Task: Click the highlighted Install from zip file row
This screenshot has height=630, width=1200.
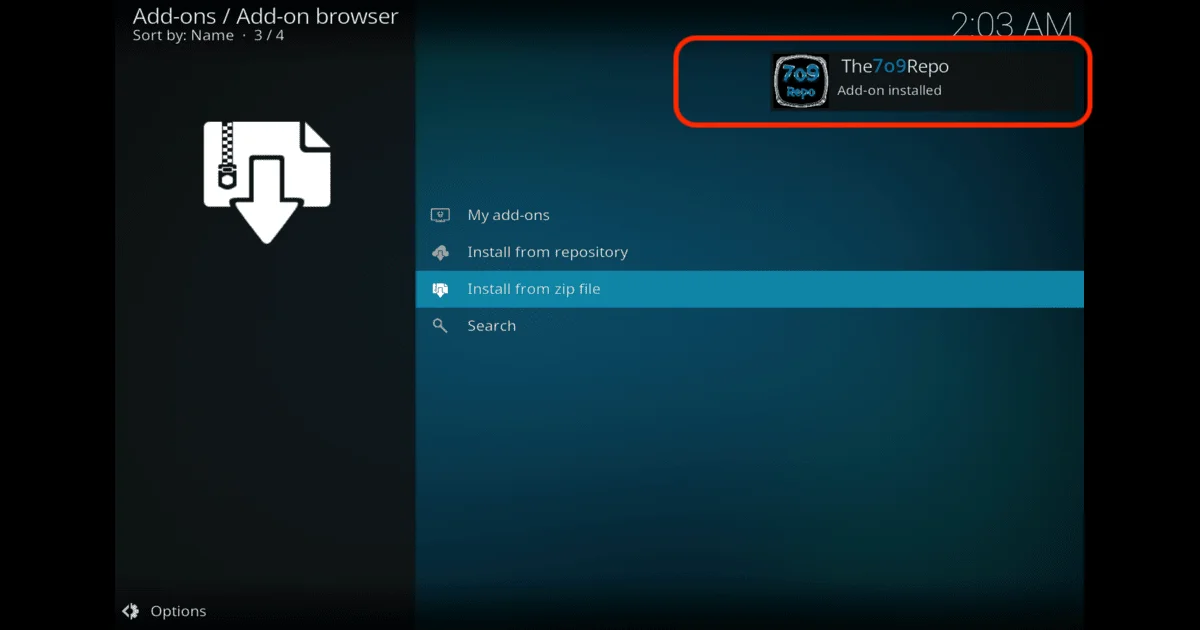Action: coord(750,288)
